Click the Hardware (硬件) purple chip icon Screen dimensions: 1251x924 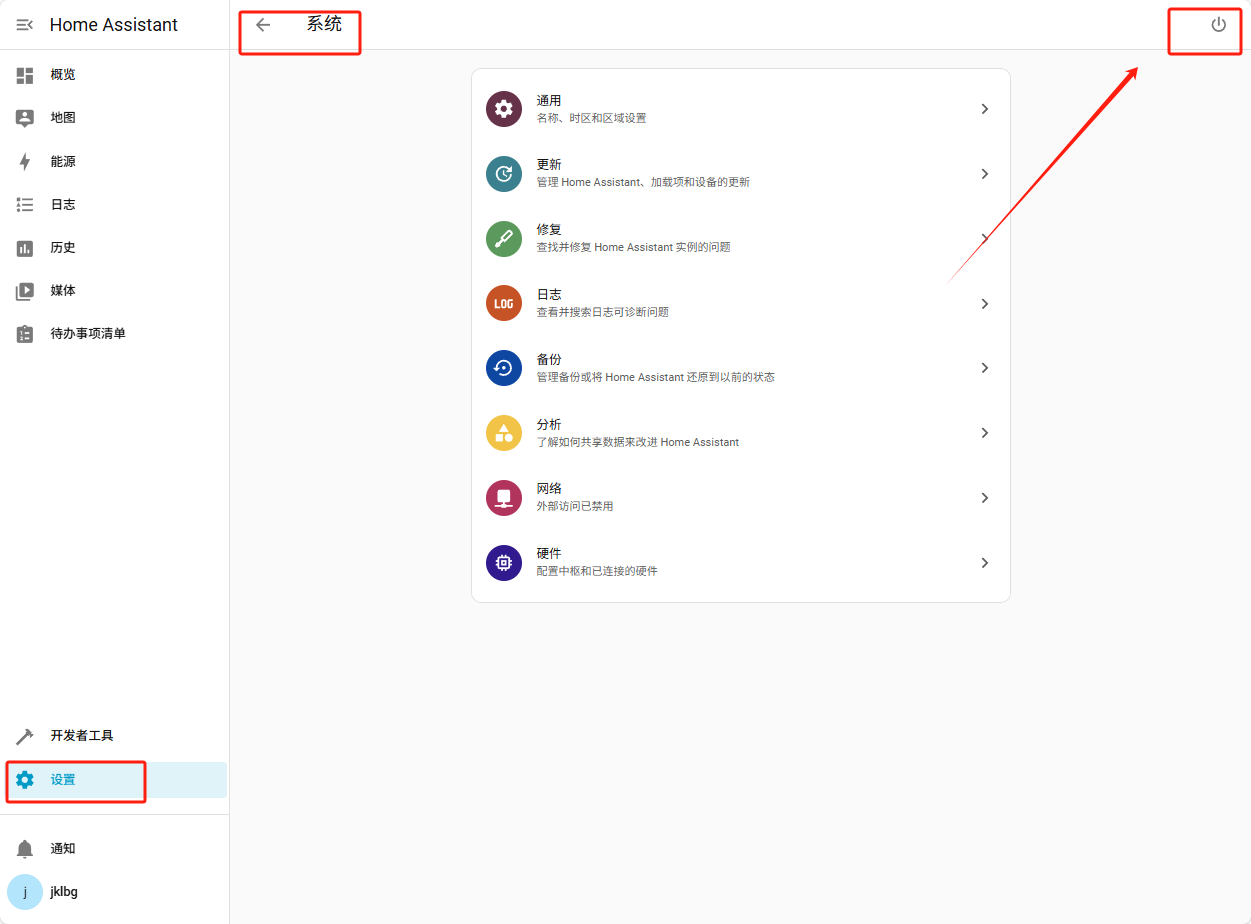(x=504, y=563)
